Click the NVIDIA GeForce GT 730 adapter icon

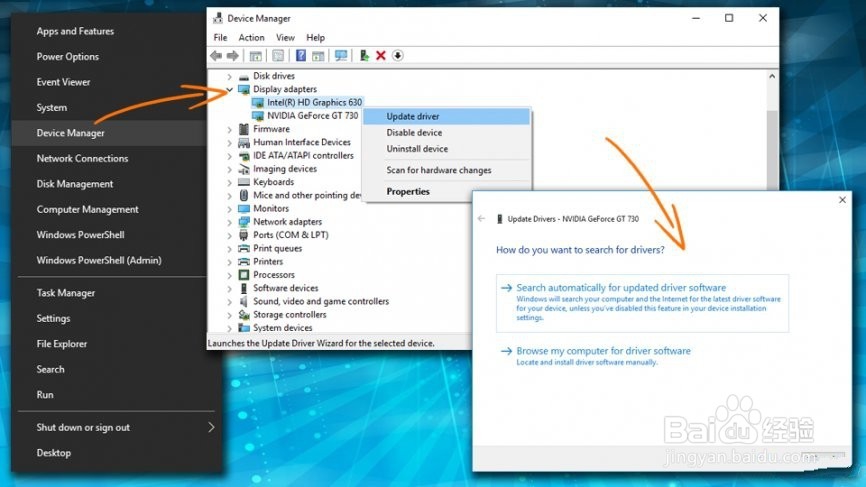pyautogui.click(x=257, y=116)
